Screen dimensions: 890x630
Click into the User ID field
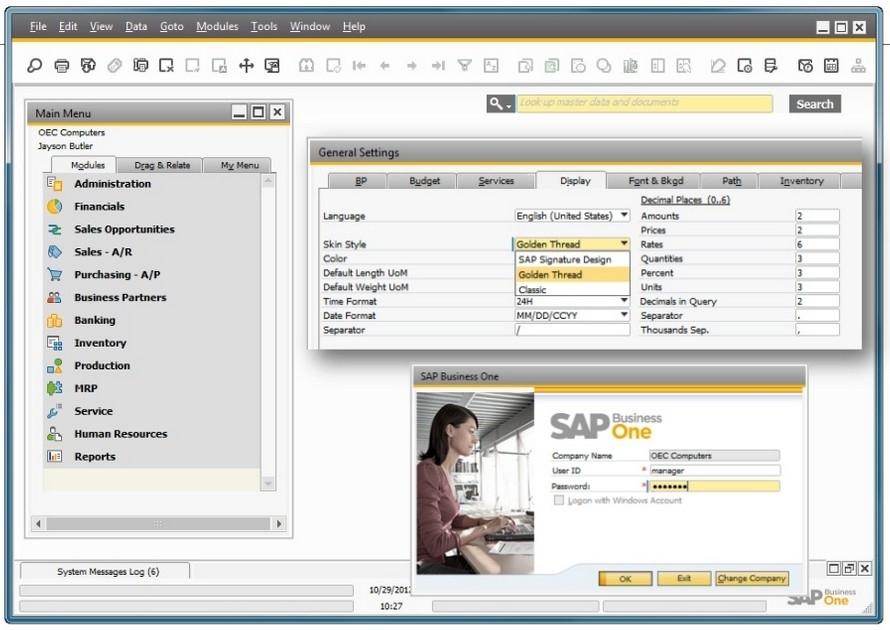pyautogui.click(x=713, y=470)
